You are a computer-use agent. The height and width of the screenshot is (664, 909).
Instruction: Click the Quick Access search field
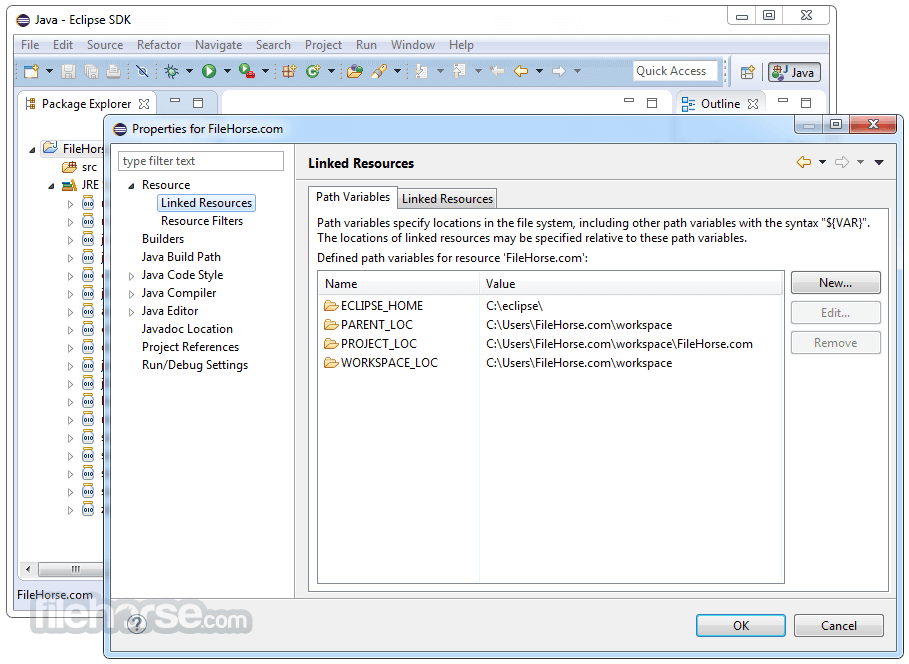click(x=675, y=71)
